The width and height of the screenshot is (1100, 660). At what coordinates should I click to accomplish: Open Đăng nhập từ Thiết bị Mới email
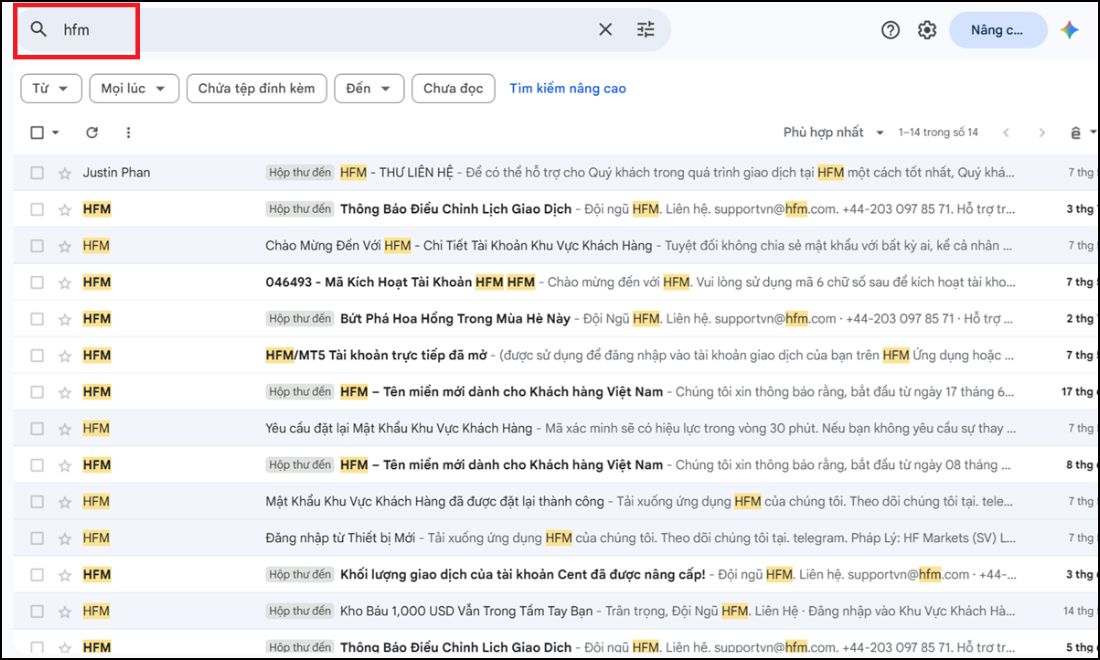[x=554, y=538]
